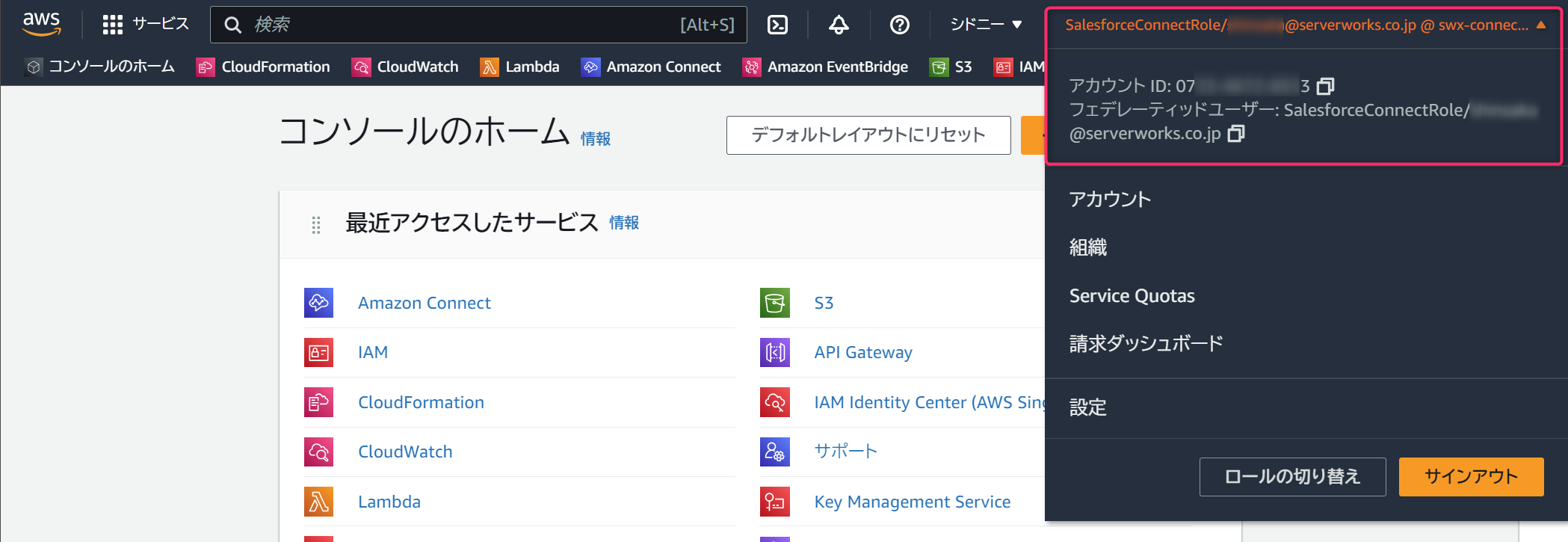Click the IAM Identity Center icon

click(x=775, y=402)
